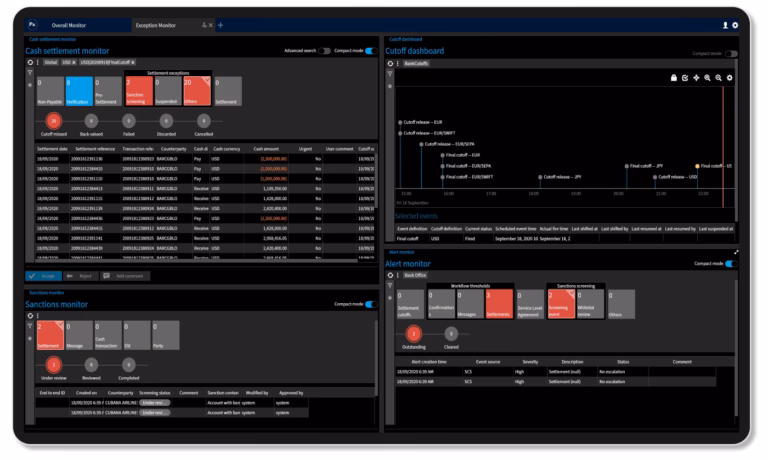Disable Compact mode in Sanctions monitor
Viewport: 768px width, 460px height.
pos(370,303)
